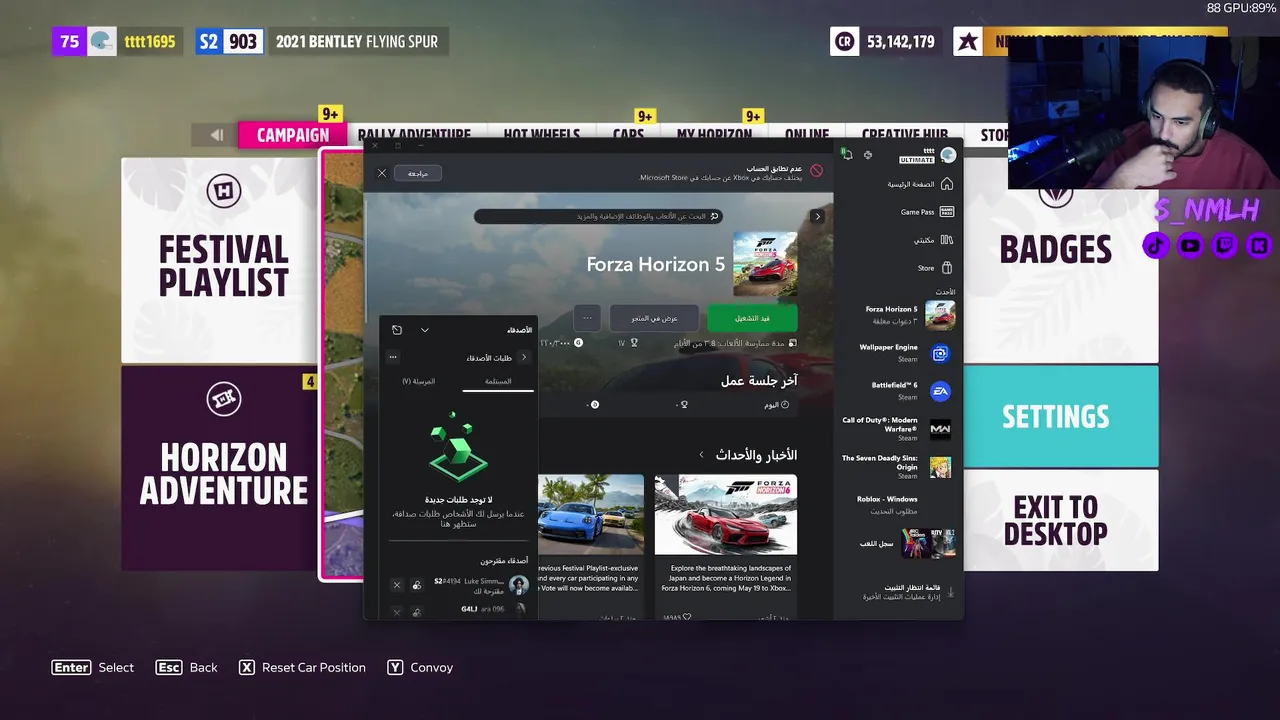This screenshot has width=1280, height=720.
Task: Click the Kick icon in stream overlay
Action: point(1258,245)
